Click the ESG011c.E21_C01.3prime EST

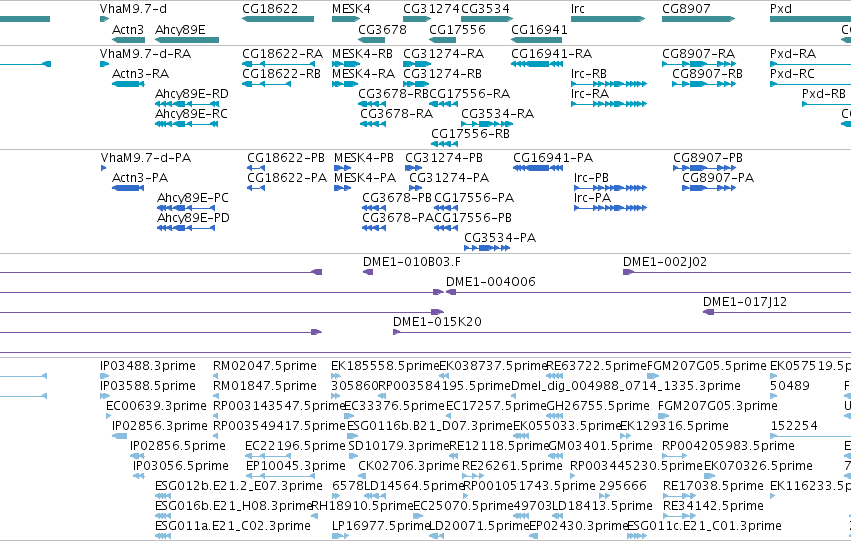[x=637, y=537]
